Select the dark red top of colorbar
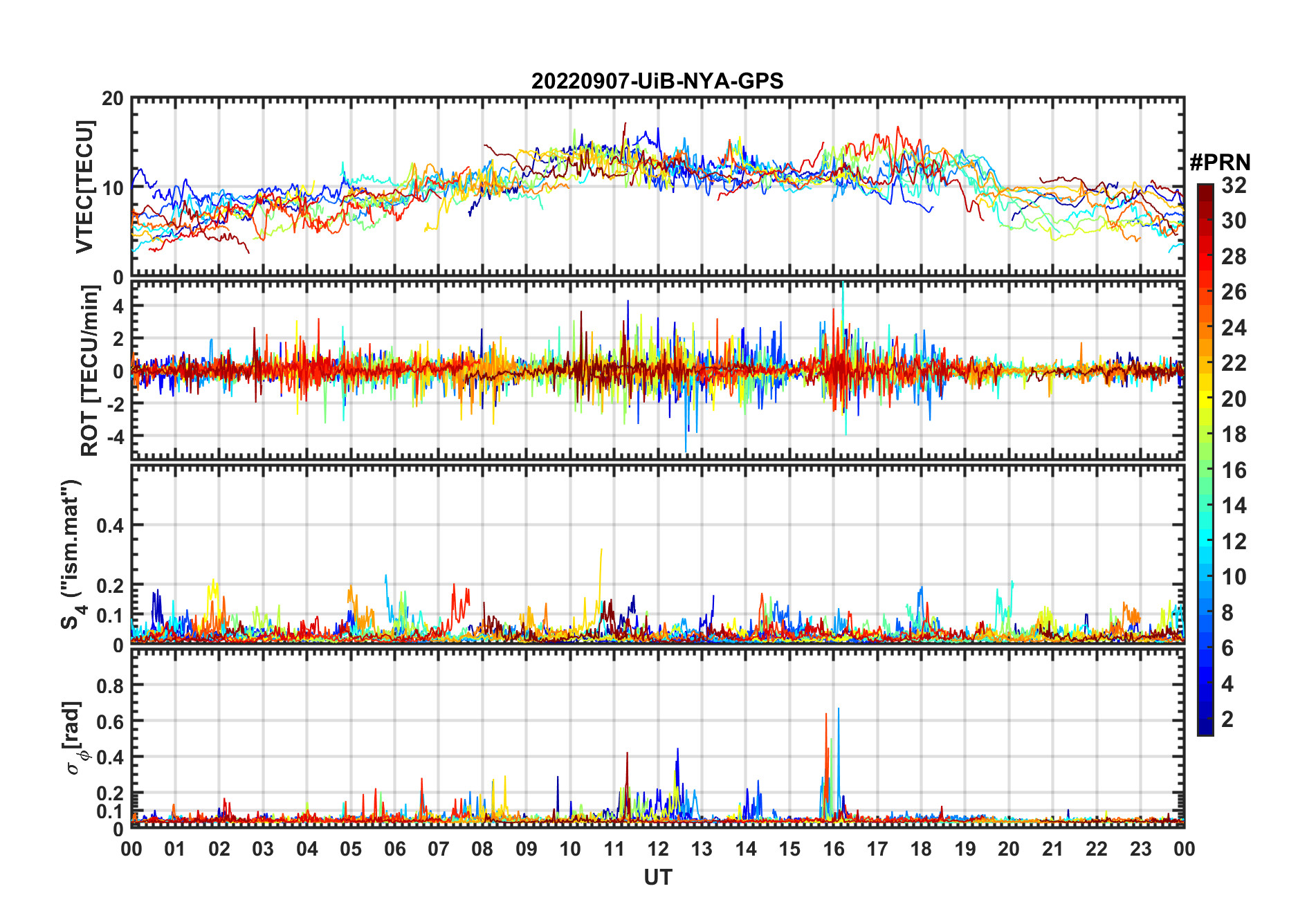 1205,189
